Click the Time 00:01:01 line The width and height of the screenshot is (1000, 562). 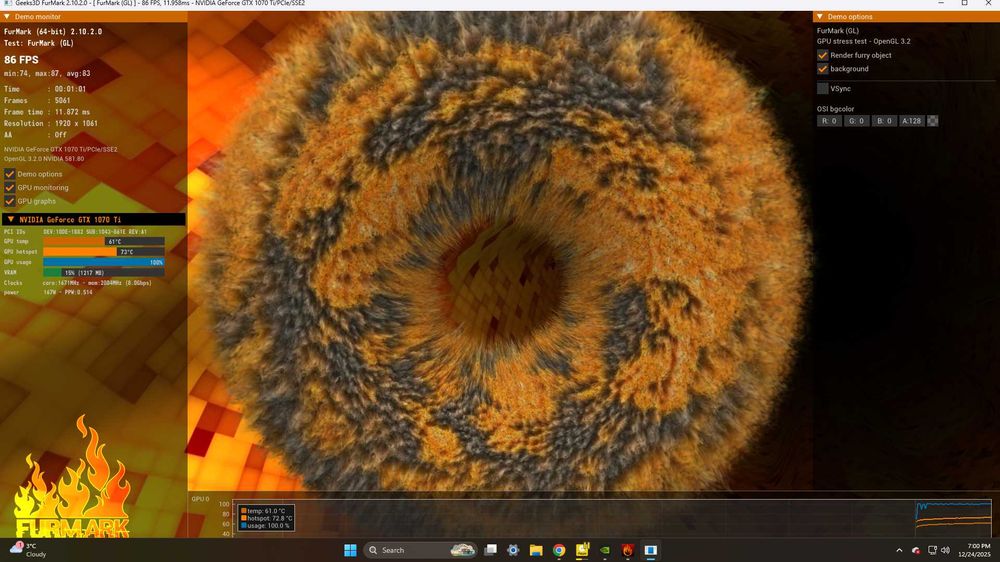pos(45,89)
